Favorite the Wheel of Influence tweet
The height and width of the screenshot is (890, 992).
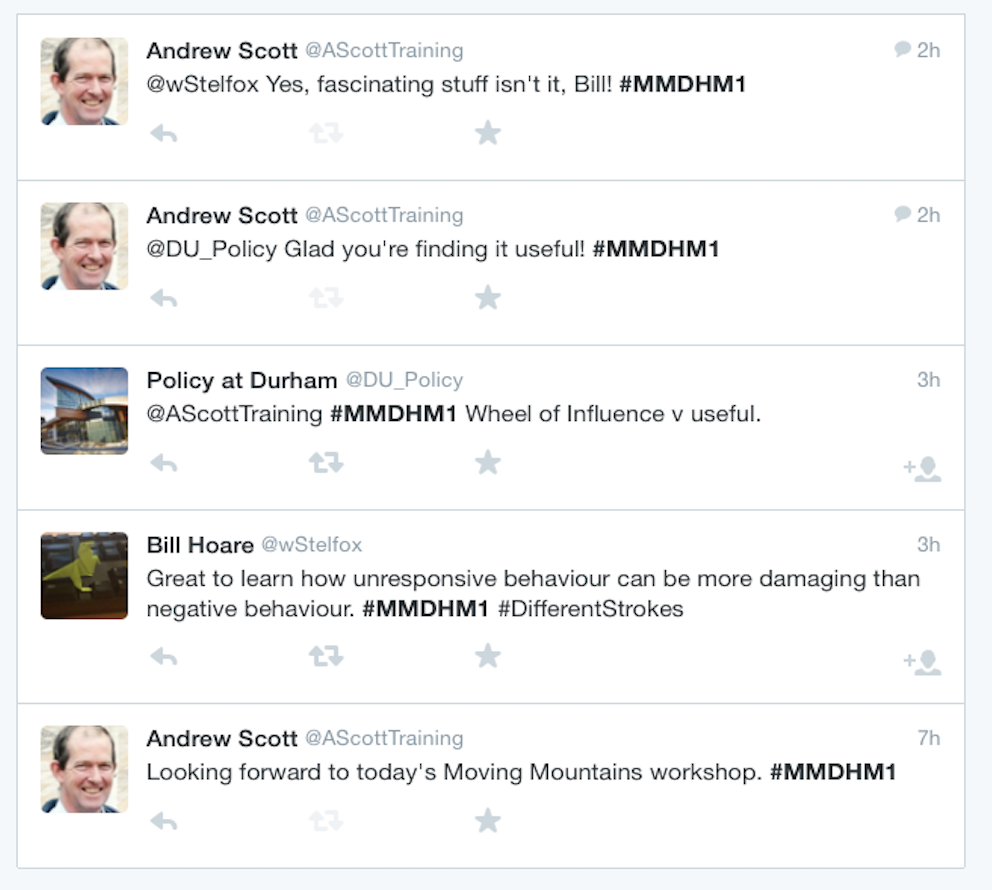(x=488, y=462)
